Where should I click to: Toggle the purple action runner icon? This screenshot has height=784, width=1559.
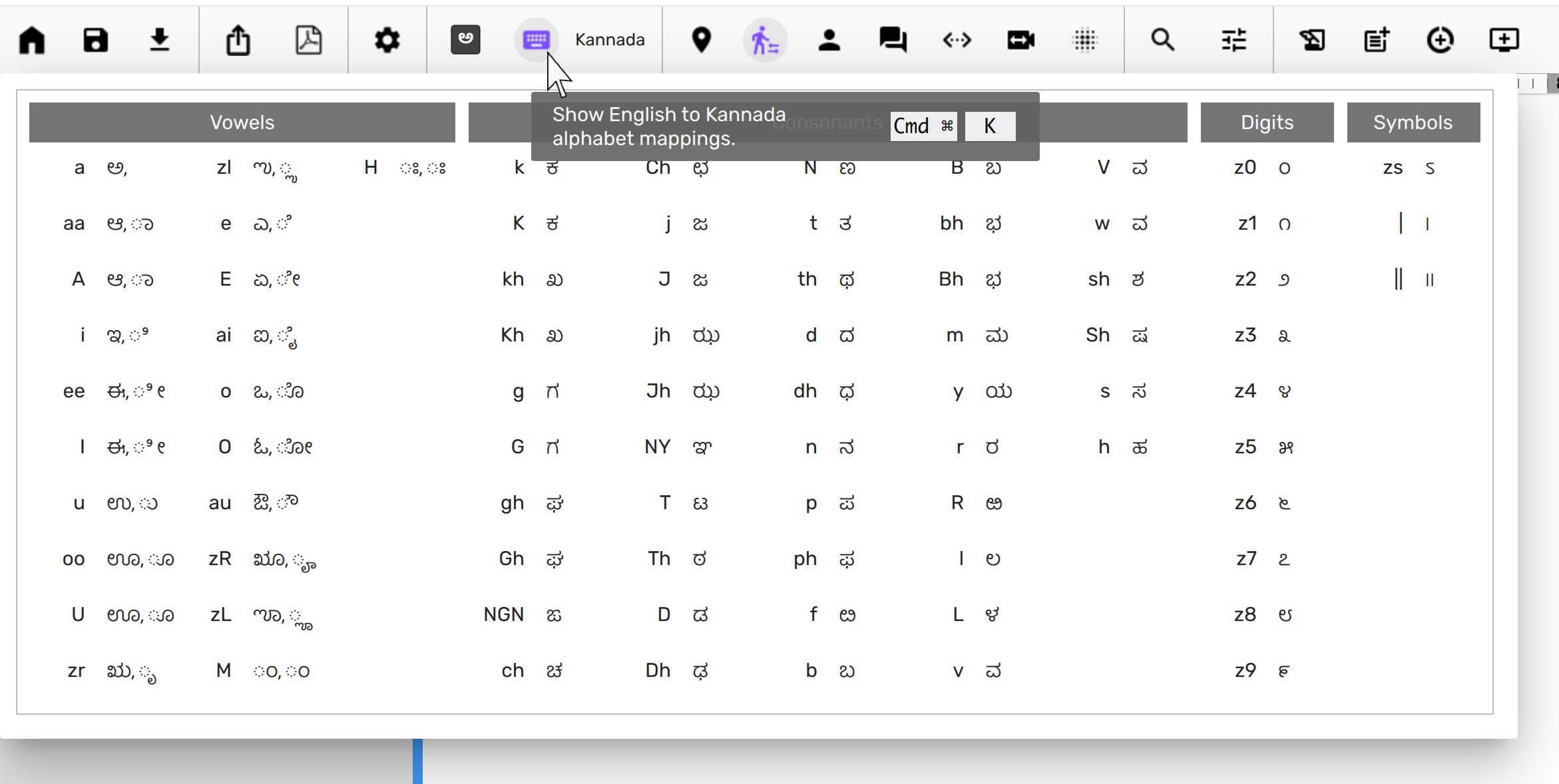(765, 40)
